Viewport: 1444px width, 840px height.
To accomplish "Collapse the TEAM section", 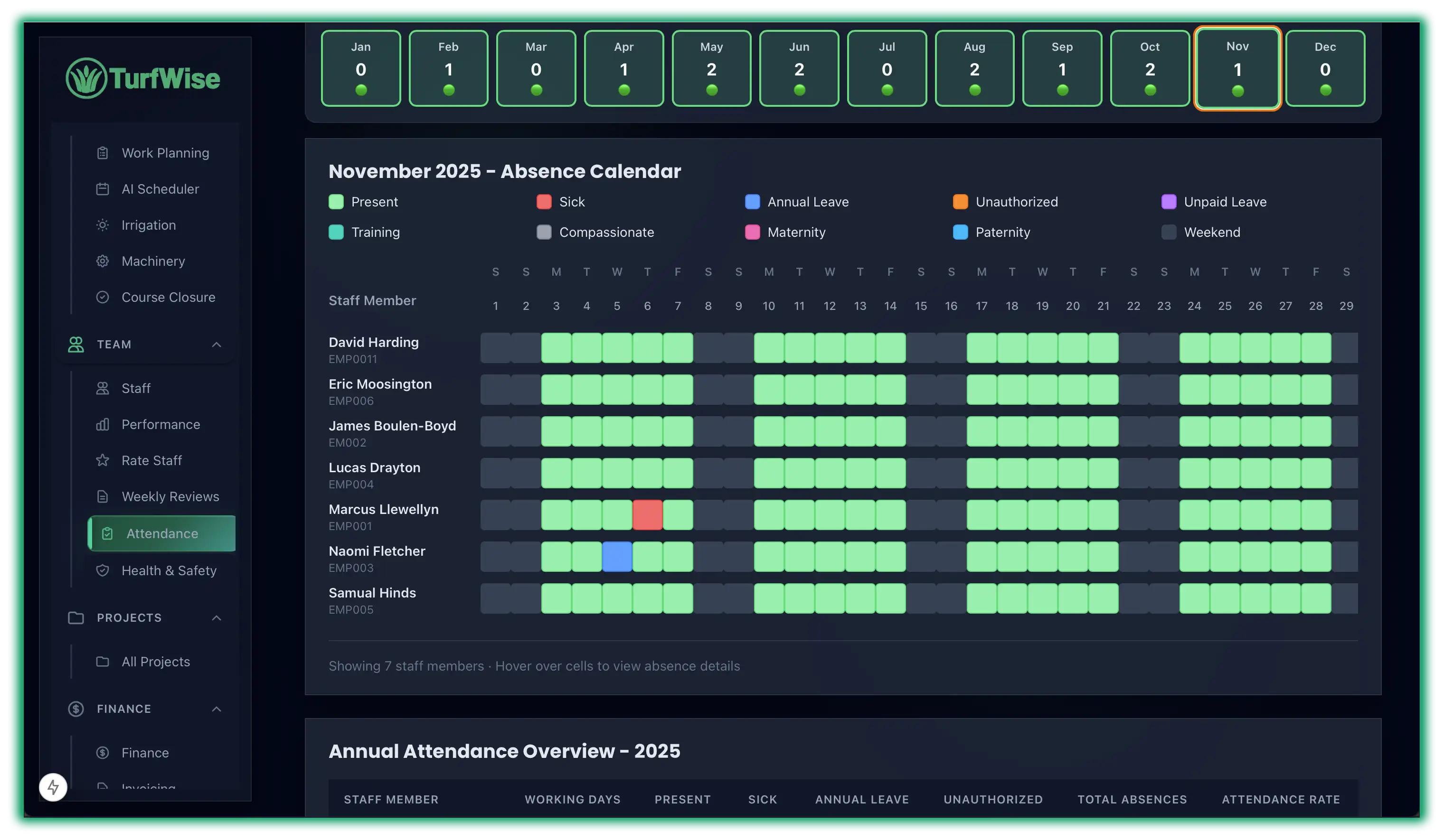I will pos(217,344).
